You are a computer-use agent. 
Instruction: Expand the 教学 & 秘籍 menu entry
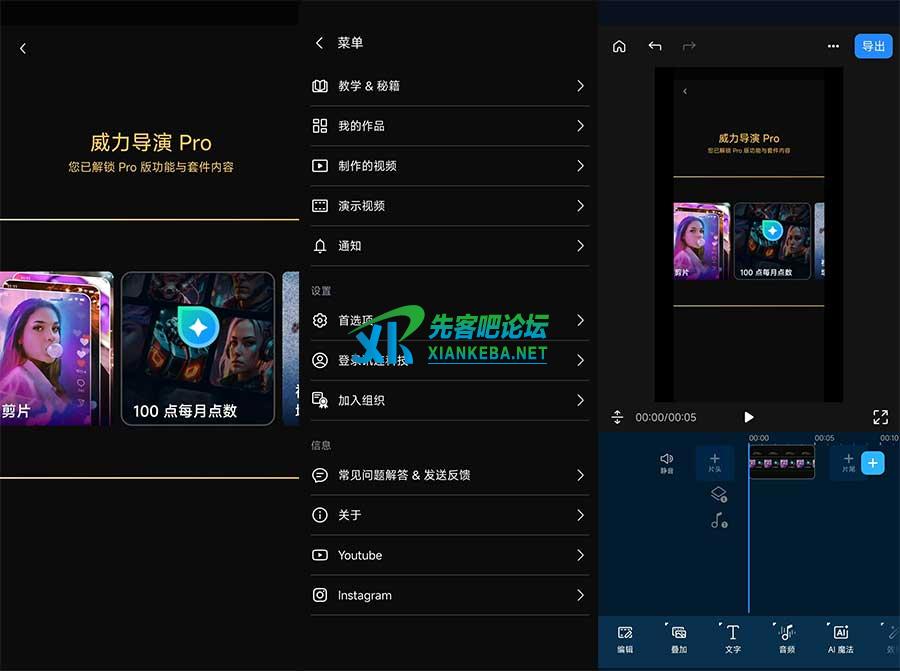pyautogui.click(x=449, y=86)
